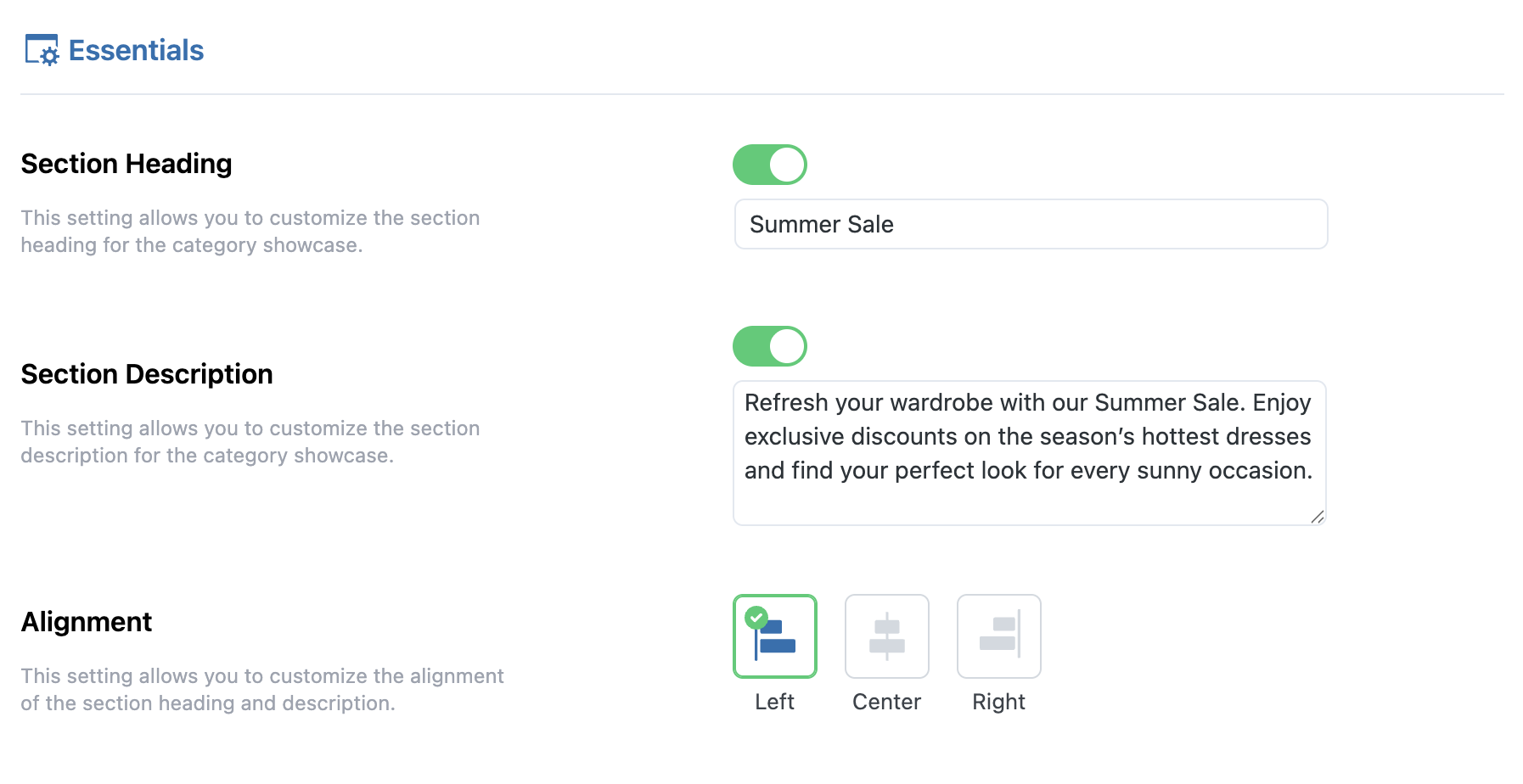The image size is (1523, 784).
Task: Disable the Section Heading toggle
Action: point(770,165)
